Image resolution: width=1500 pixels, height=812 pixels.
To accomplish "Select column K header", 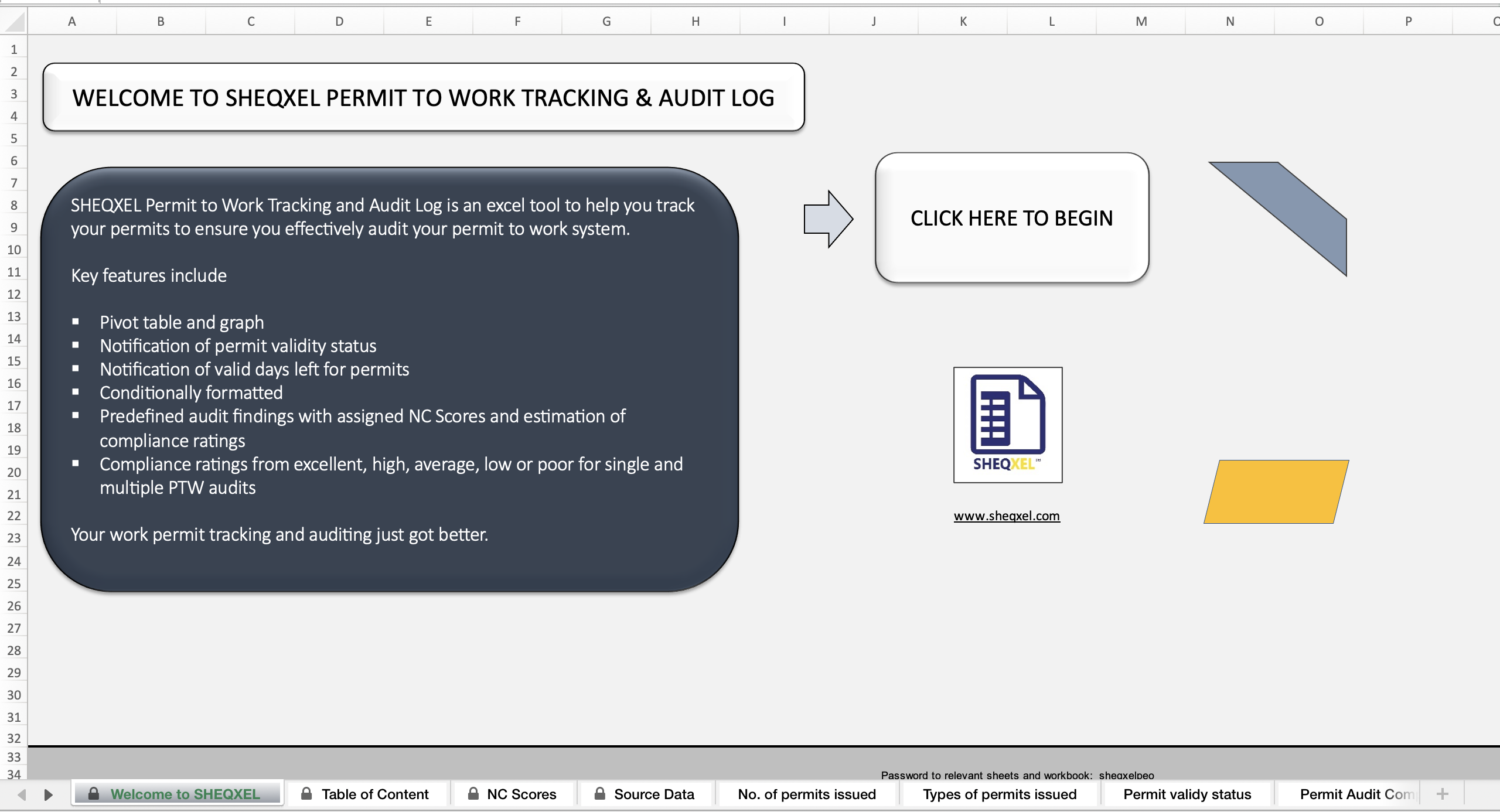I will [x=963, y=22].
